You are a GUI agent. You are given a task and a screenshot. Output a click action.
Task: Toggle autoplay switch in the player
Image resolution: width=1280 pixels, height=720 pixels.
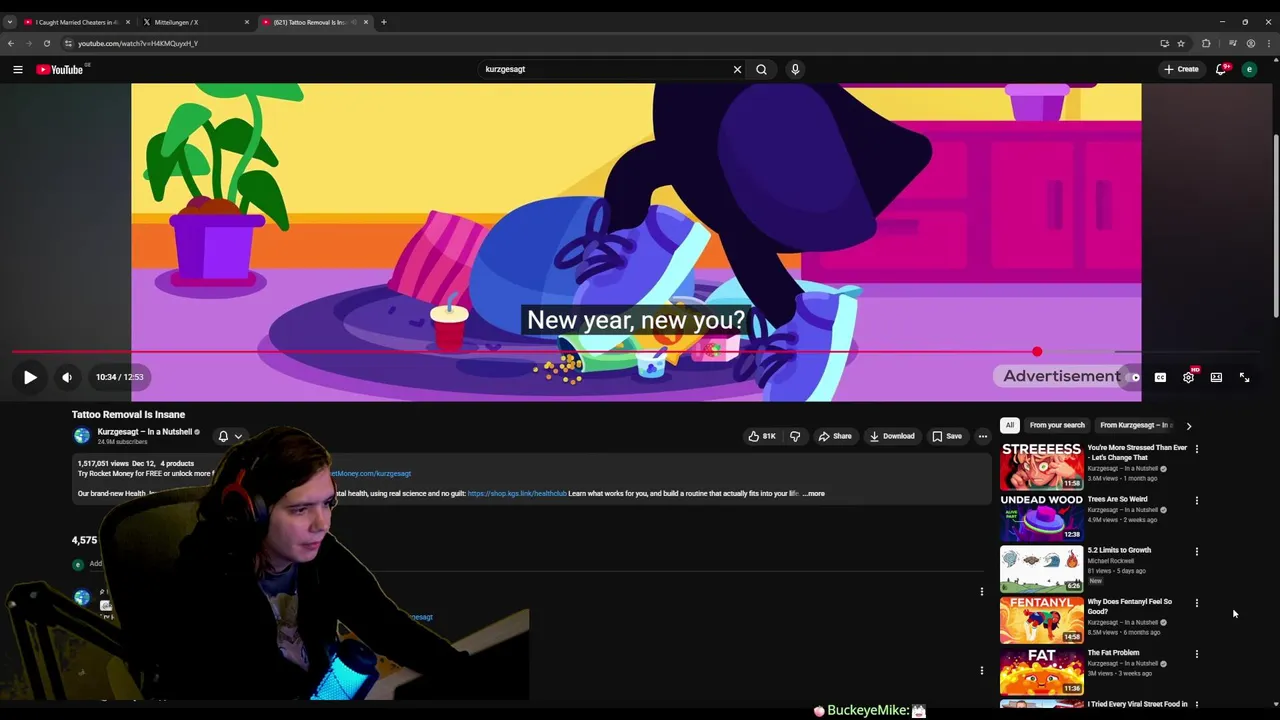coord(1133,377)
